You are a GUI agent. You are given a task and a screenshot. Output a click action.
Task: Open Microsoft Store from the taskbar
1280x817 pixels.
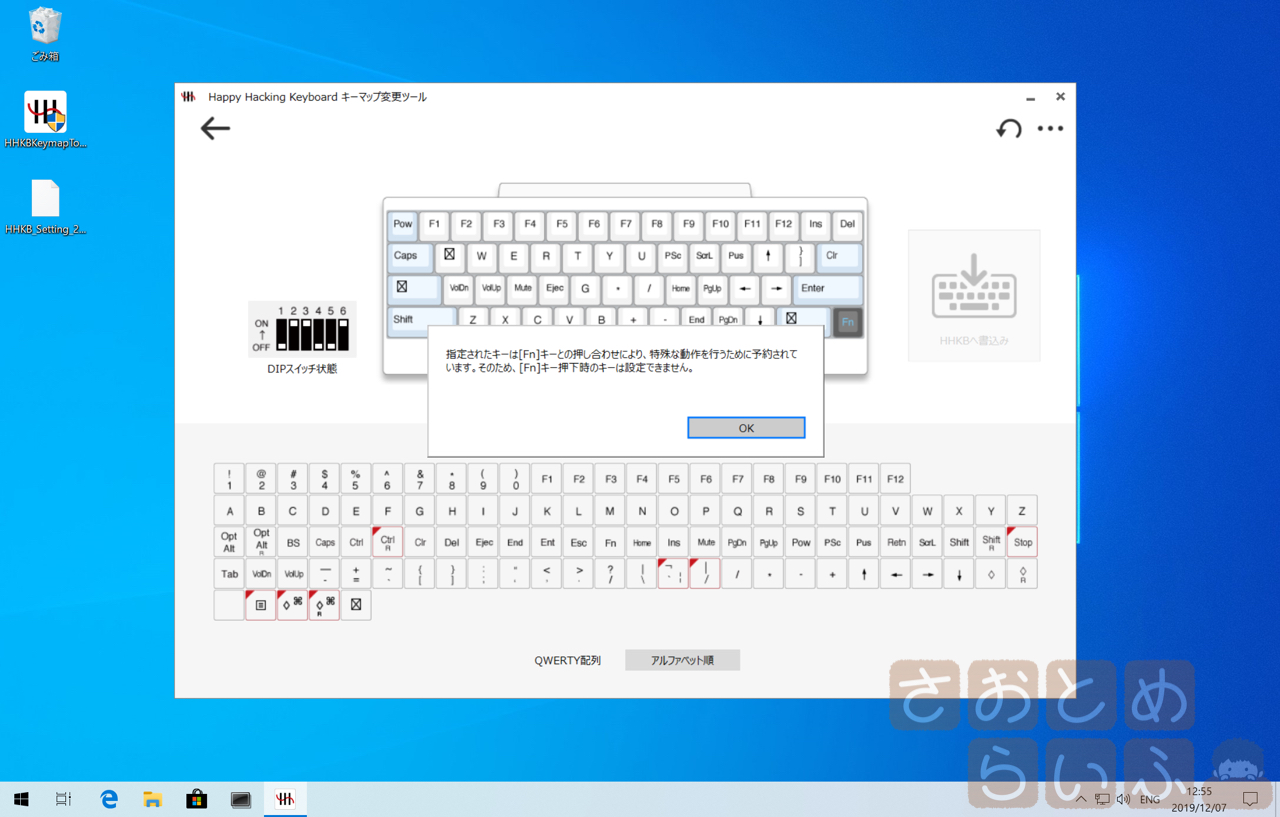point(196,799)
